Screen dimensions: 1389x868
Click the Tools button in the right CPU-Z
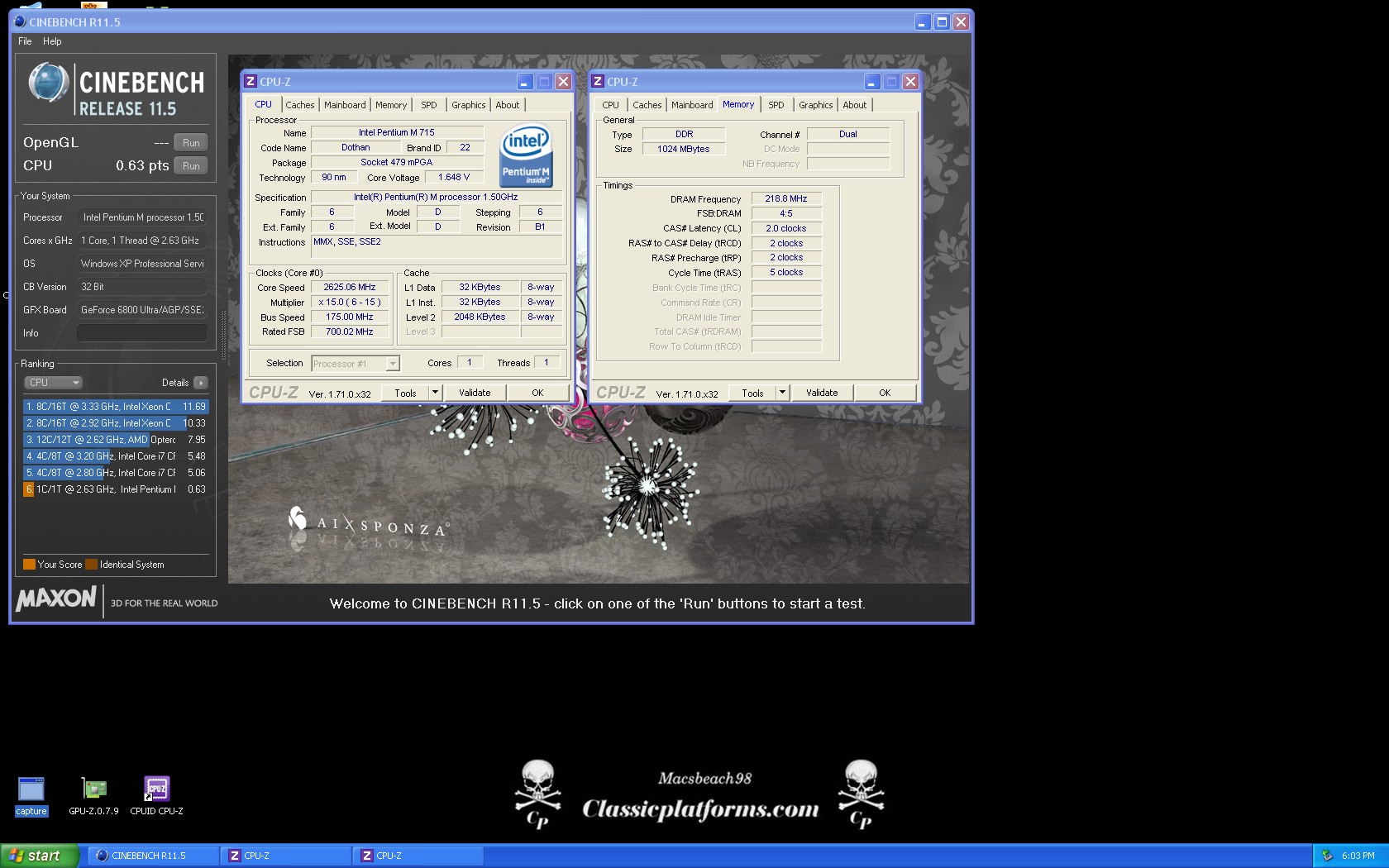click(752, 393)
